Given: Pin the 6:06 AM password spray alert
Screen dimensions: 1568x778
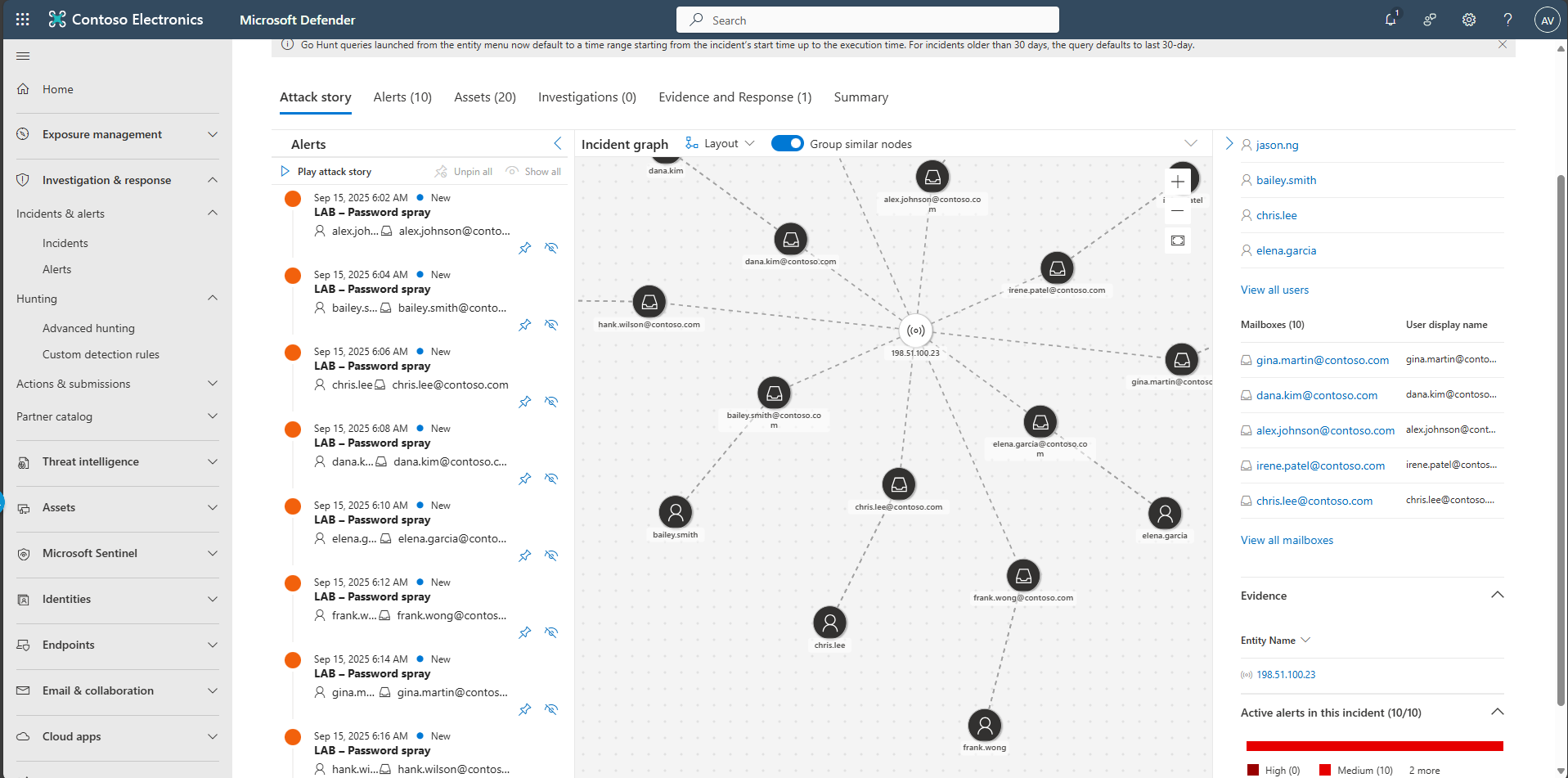Looking at the screenshot, I should point(525,402).
